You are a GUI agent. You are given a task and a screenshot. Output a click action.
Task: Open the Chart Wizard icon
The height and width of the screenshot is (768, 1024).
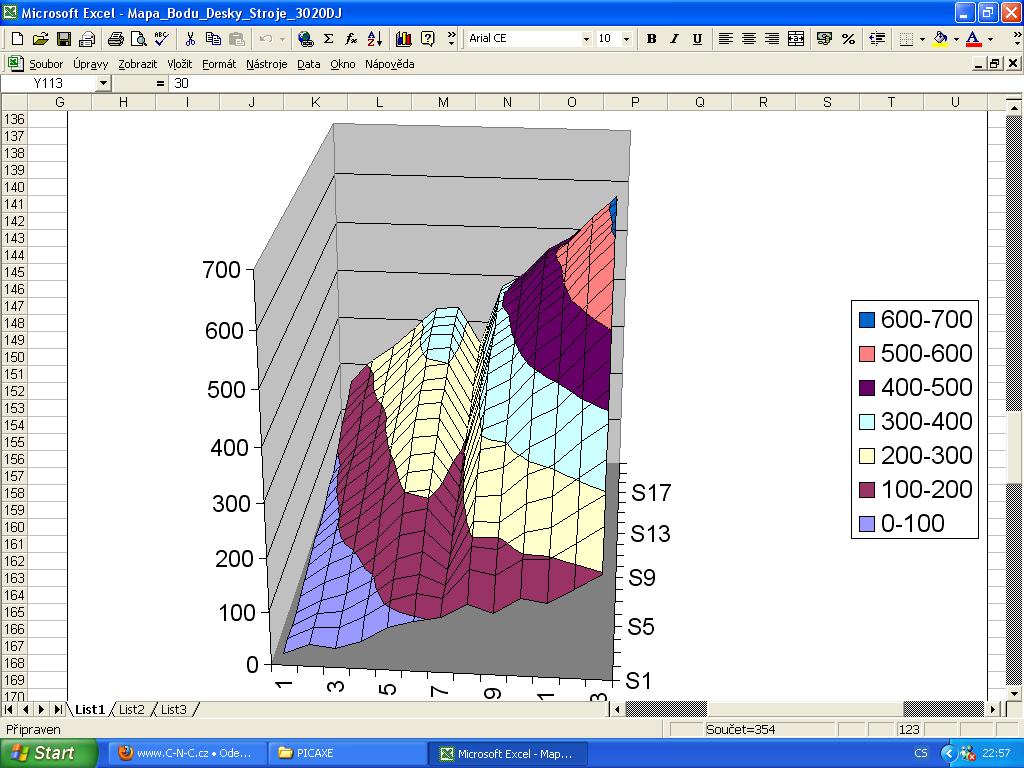404,39
